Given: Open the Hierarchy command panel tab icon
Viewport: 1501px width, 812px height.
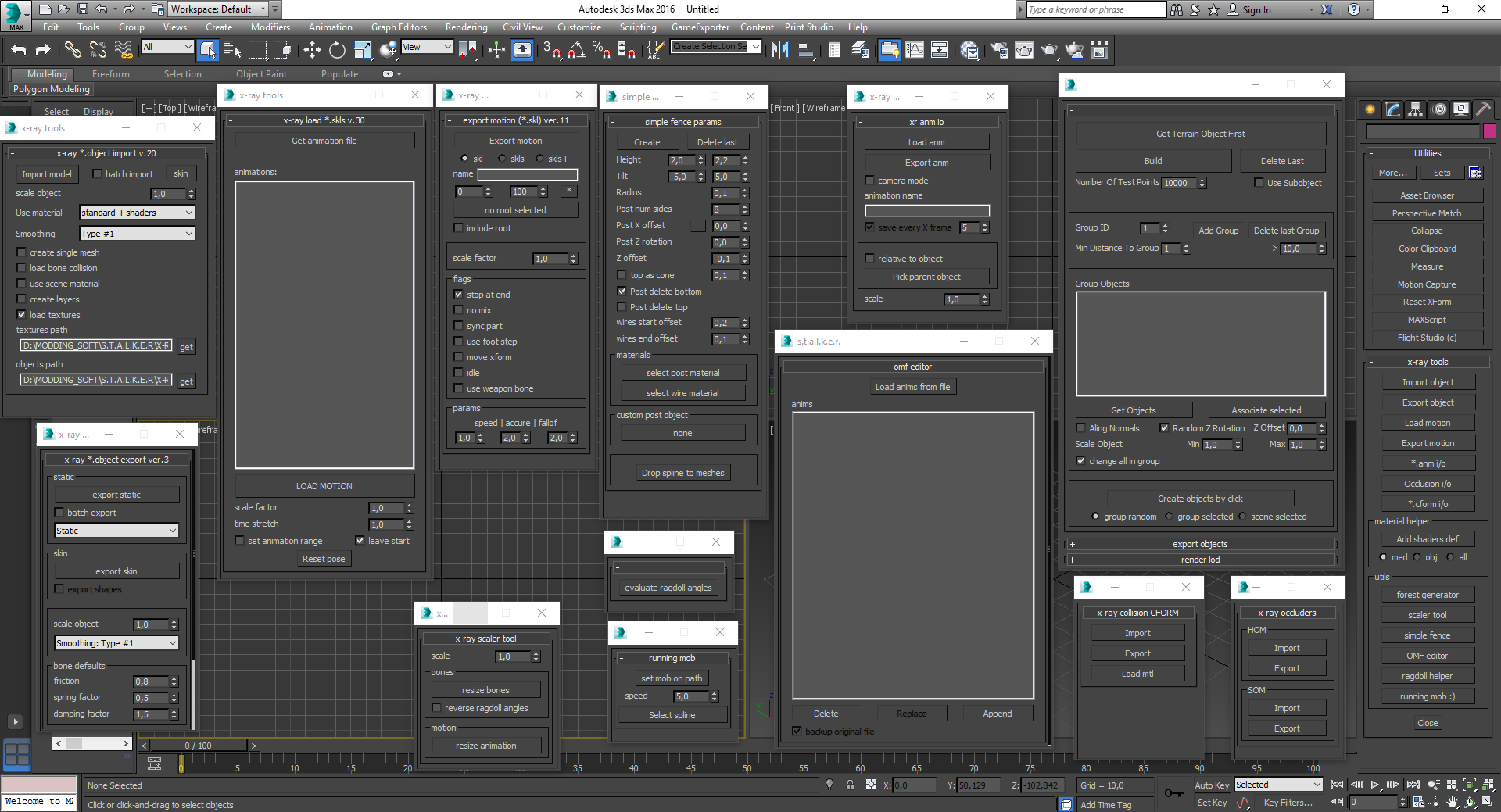Looking at the screenshot, I should (x=1416, y=109).
